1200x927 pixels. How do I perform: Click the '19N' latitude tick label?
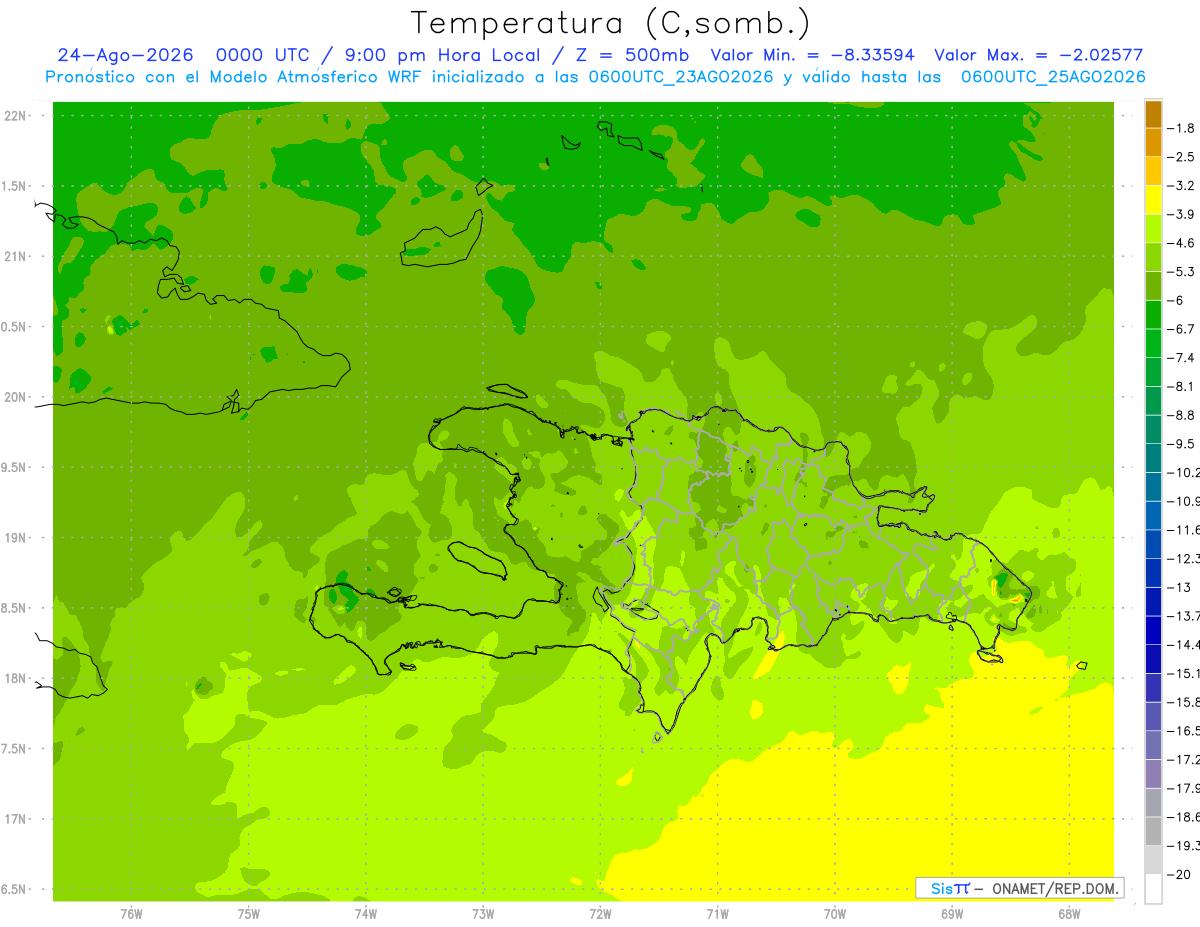click(15, 537)
